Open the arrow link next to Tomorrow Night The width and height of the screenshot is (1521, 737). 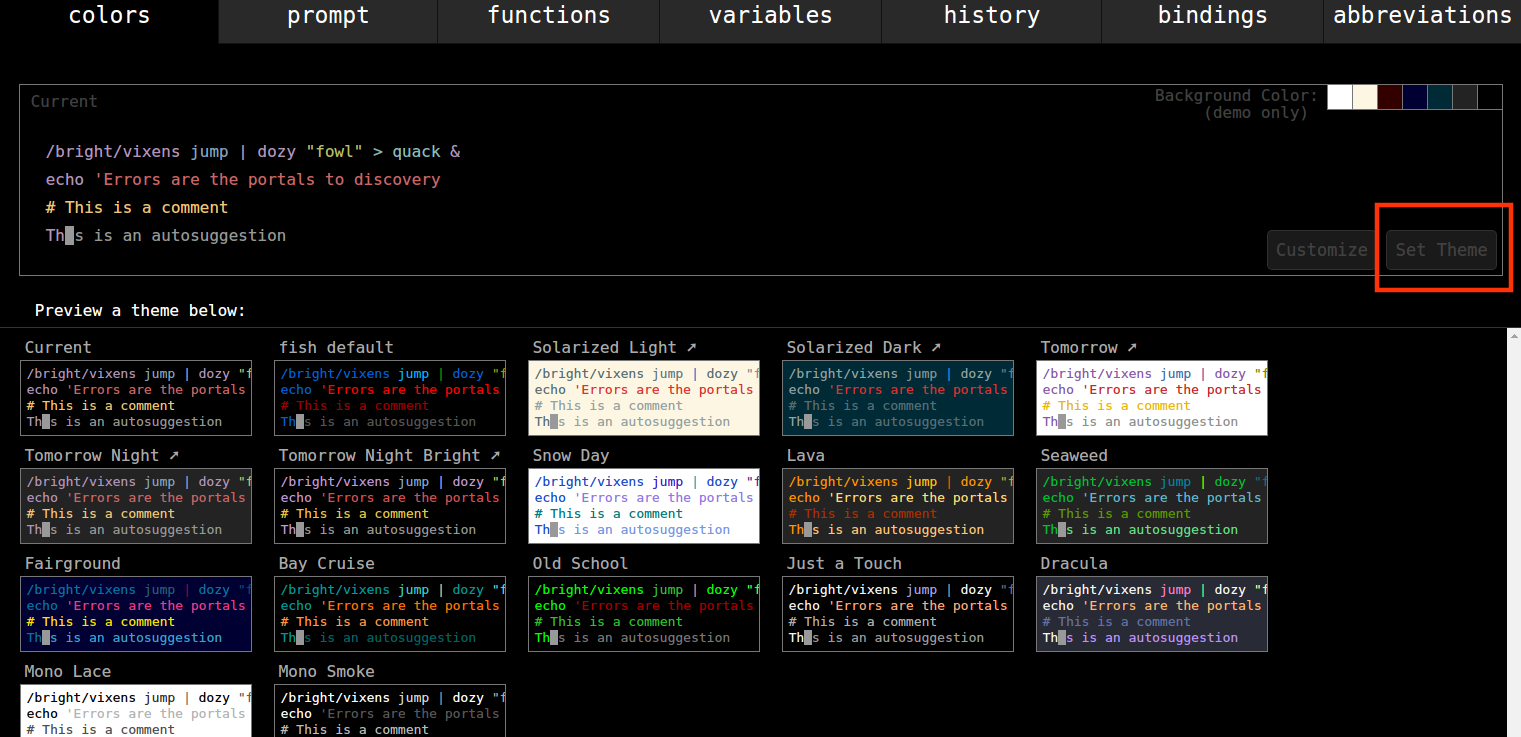click(174, 455)
